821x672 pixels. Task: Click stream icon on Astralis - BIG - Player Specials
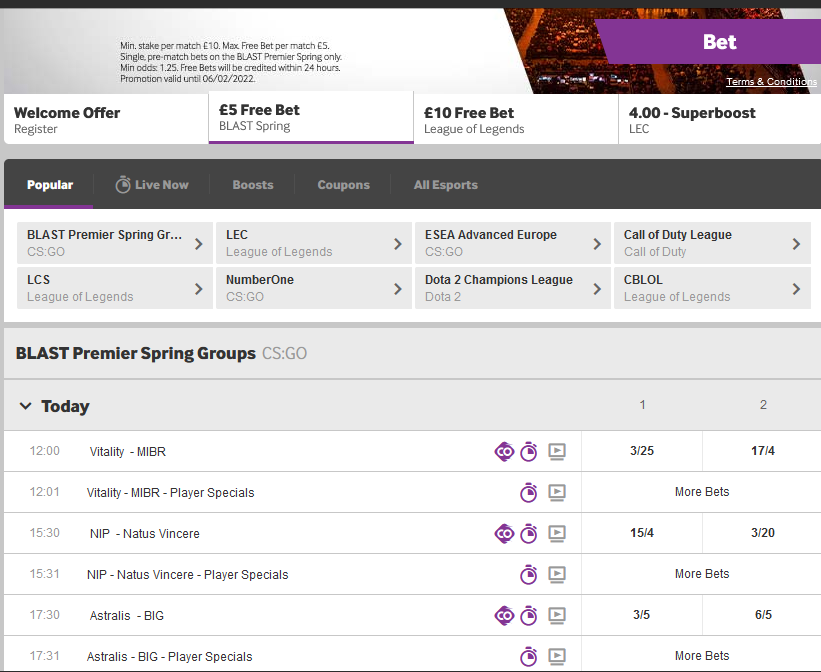point(557,656)
